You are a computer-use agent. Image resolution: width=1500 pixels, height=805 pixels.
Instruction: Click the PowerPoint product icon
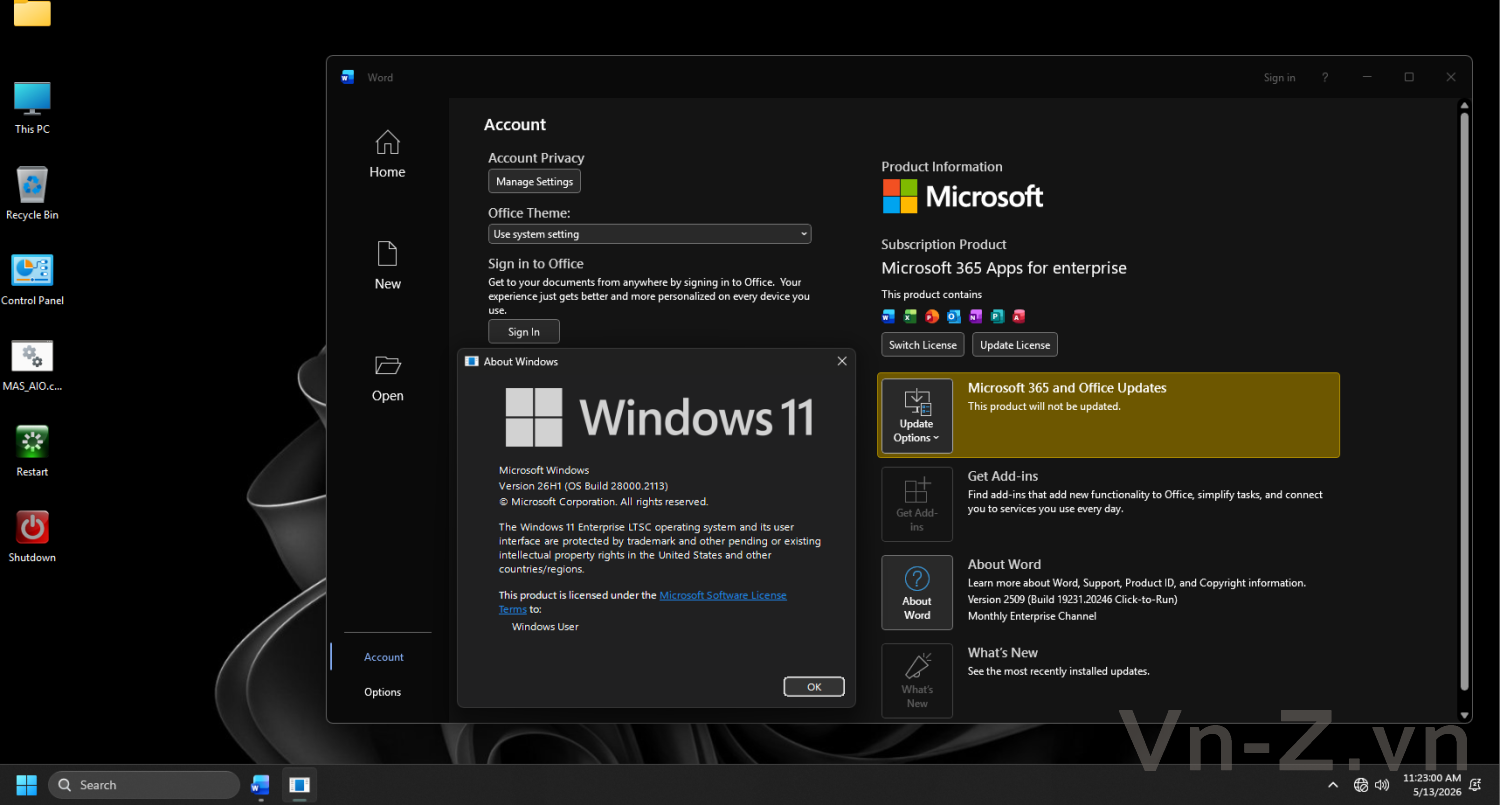point(932,317)
